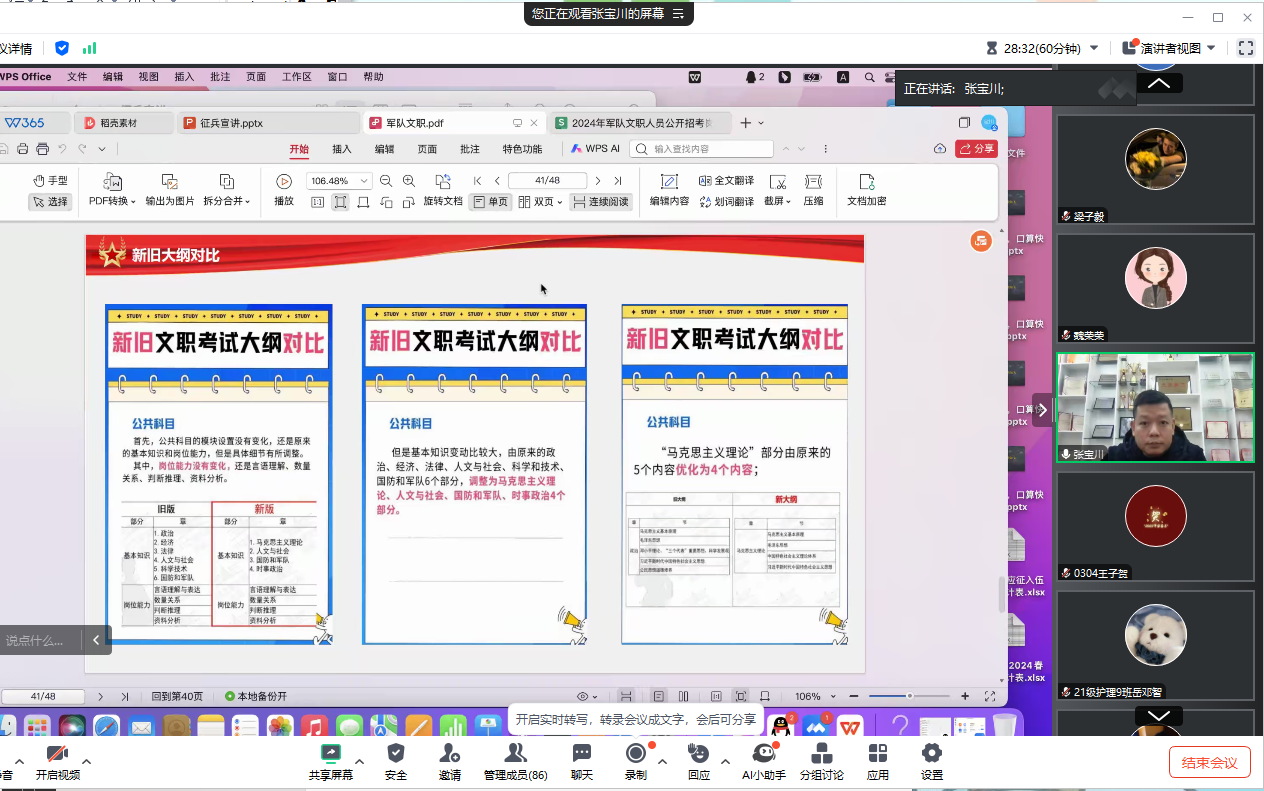Viewport: 1264px width, 791px height.
Task: Click the red 分享 share button
Action: pyautogui.click(x=977, y=149)
